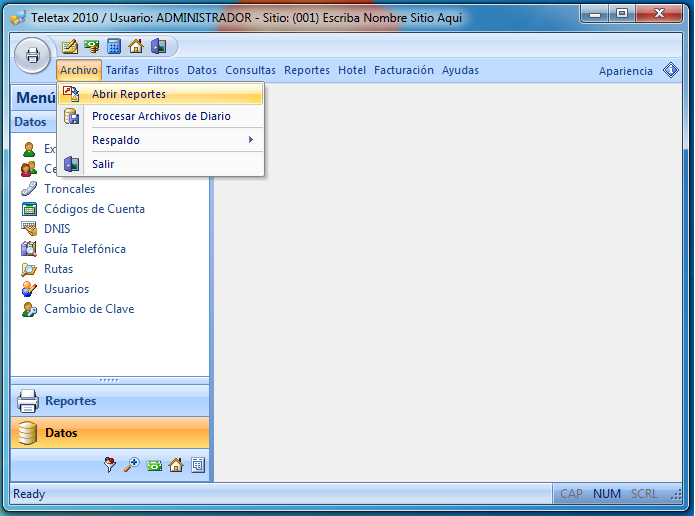Click the SCRL status bar indicator

tap(644, 493)
